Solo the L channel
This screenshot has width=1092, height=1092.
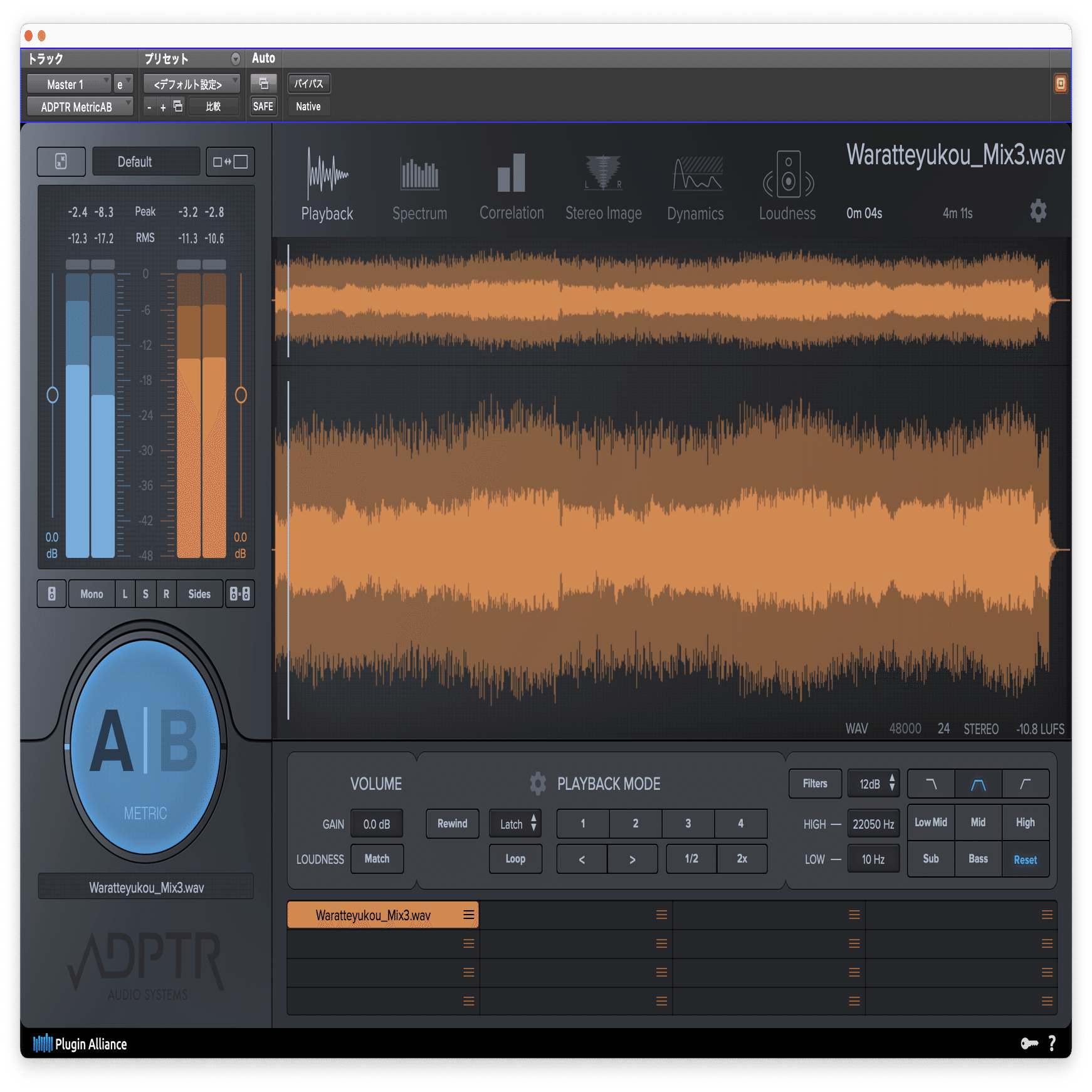coord(125,594)
